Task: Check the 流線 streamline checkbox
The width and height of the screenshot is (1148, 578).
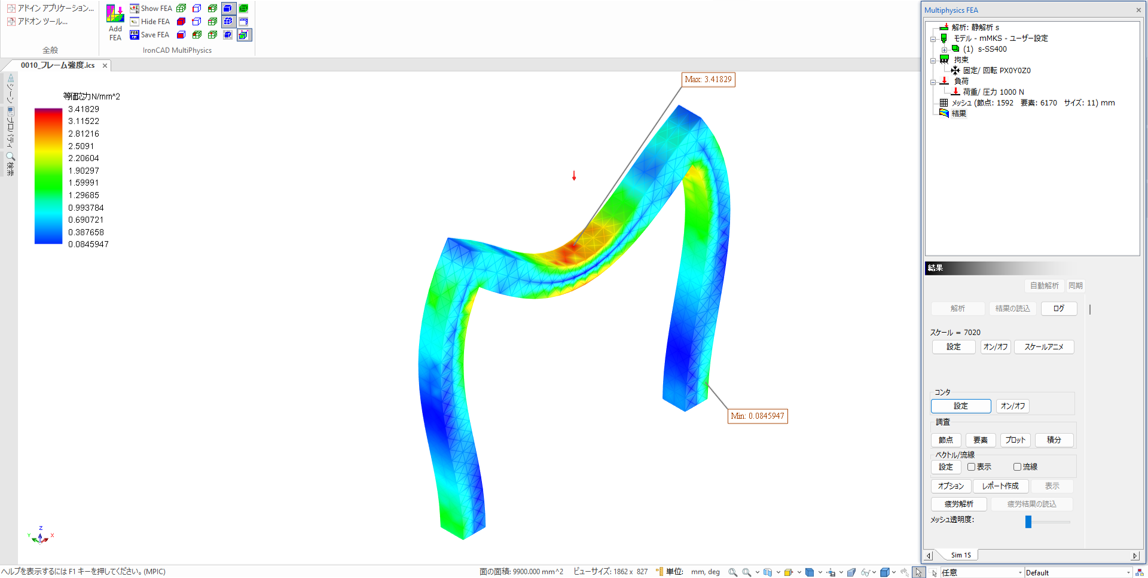Action: [x=1017, y=467]
